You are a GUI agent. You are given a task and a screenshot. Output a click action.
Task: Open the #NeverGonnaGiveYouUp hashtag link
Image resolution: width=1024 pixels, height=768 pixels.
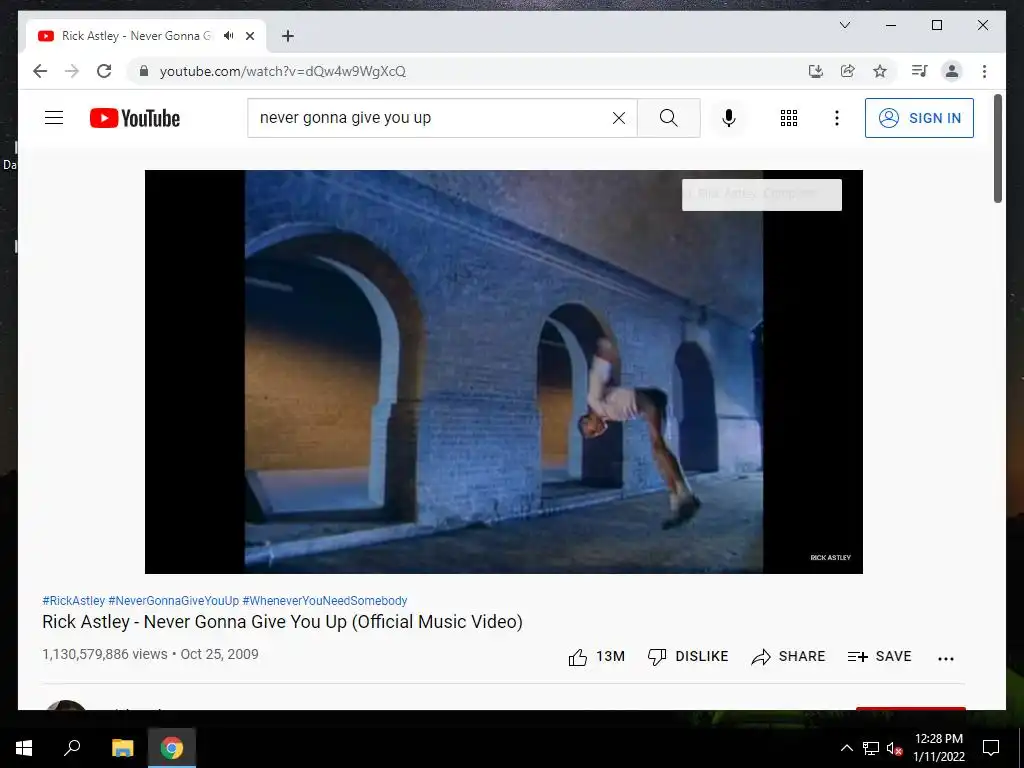(174, 600)
